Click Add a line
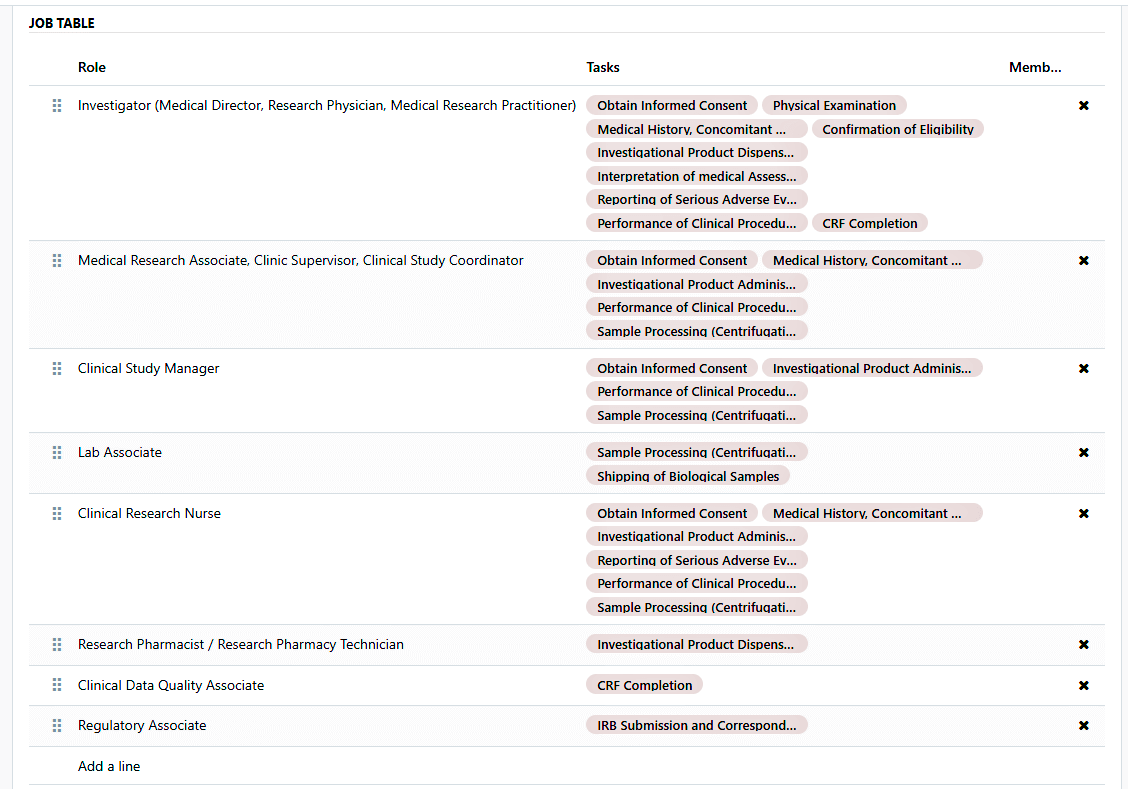Screen dimensions: 1128x789 click(x=109, y=766)
